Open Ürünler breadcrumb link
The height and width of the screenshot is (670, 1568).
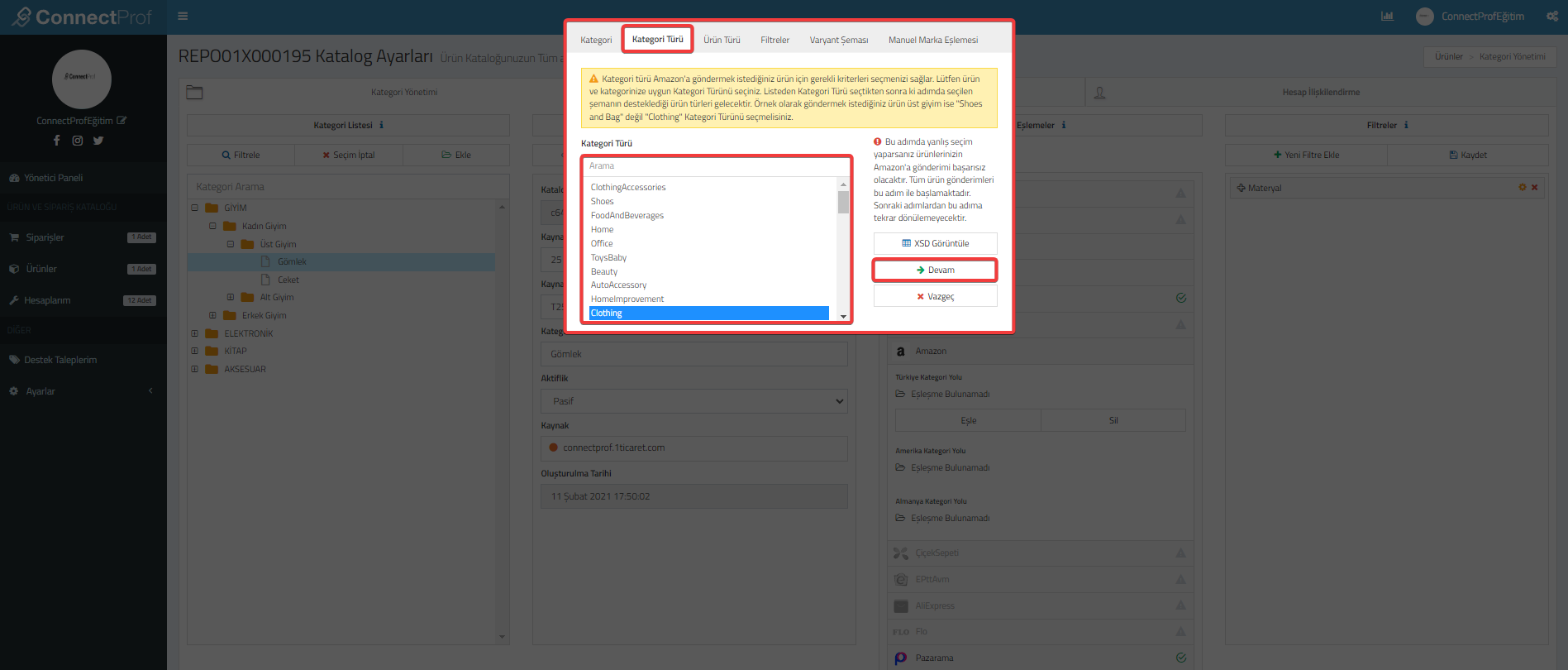[x=1448, y=56]
